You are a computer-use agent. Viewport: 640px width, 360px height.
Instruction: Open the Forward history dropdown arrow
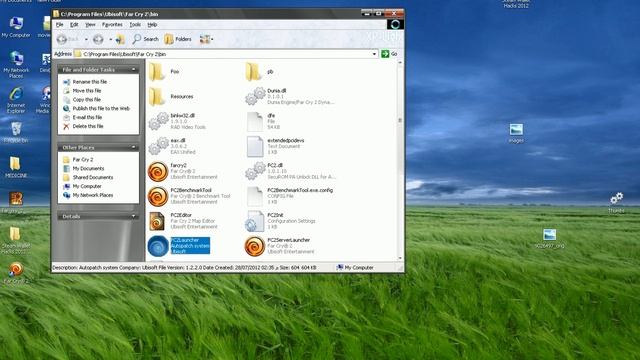[x=110, y=40]
